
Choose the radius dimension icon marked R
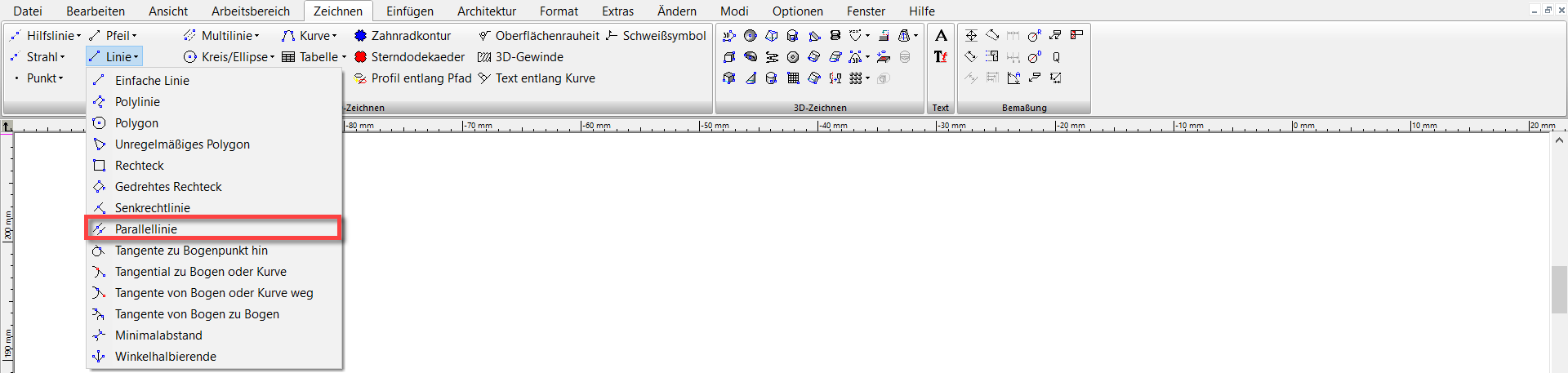click(x=1035, y=35)
